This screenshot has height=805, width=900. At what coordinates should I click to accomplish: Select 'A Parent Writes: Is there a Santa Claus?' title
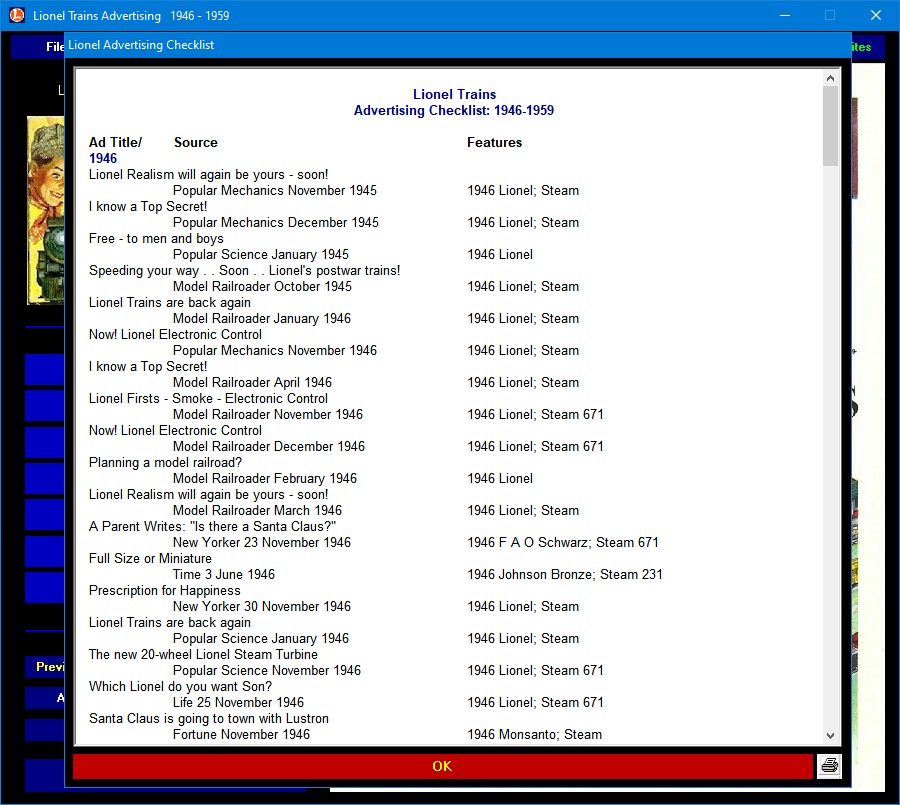212,527
